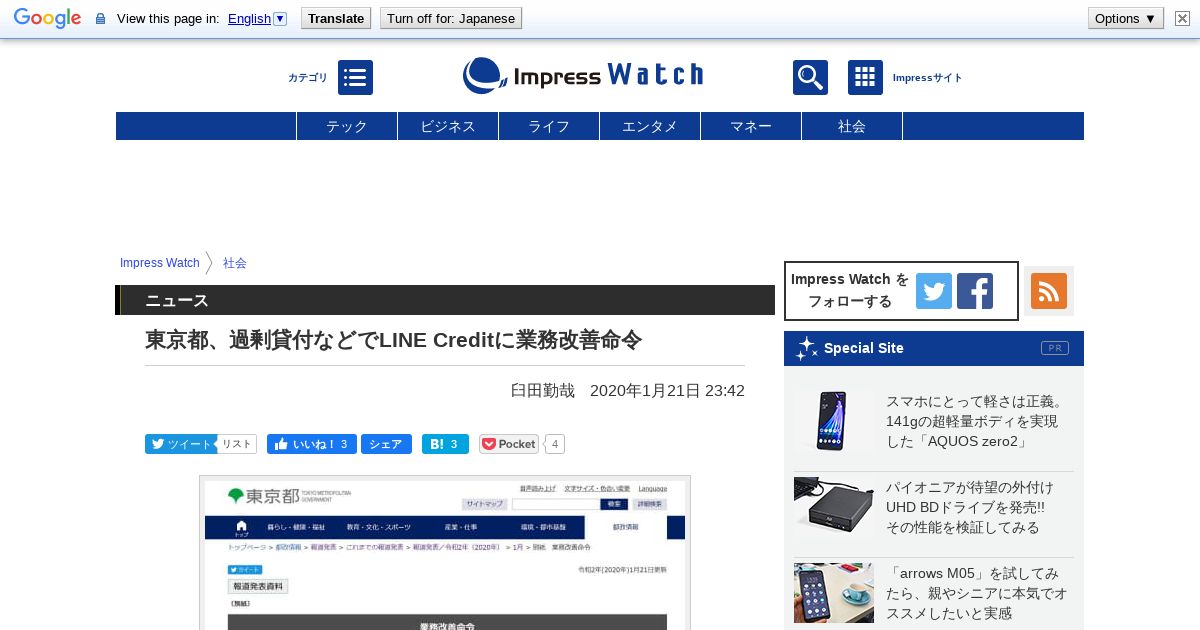Click the 社会 breadcrumb link
1200x630 pixels.
(235, 263)
